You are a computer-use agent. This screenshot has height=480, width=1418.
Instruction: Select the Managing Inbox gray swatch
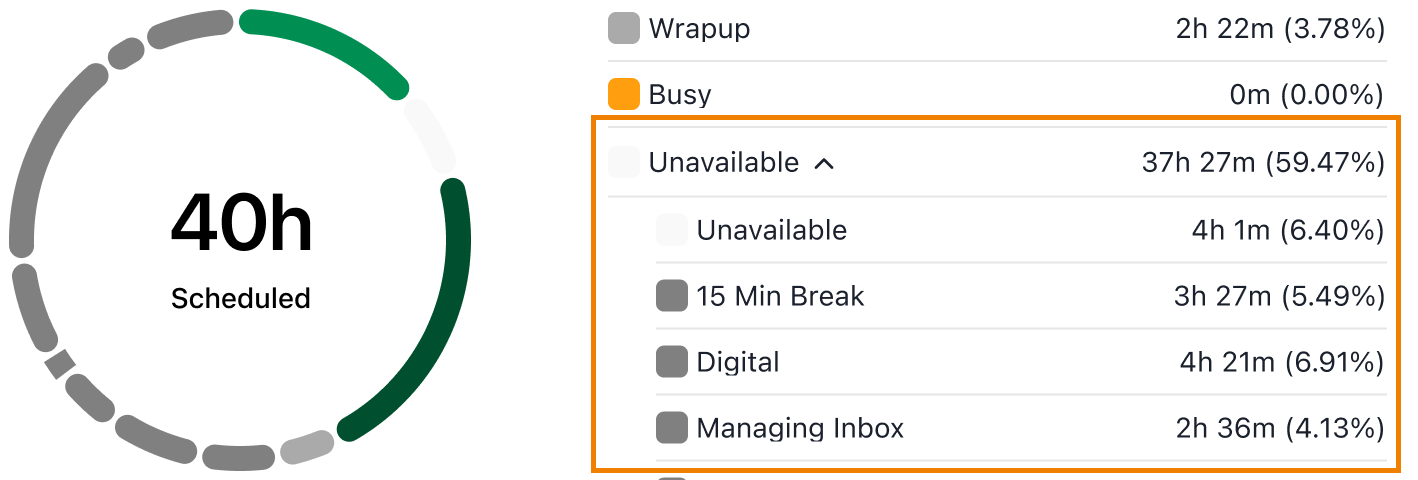(x=672, y=428)
